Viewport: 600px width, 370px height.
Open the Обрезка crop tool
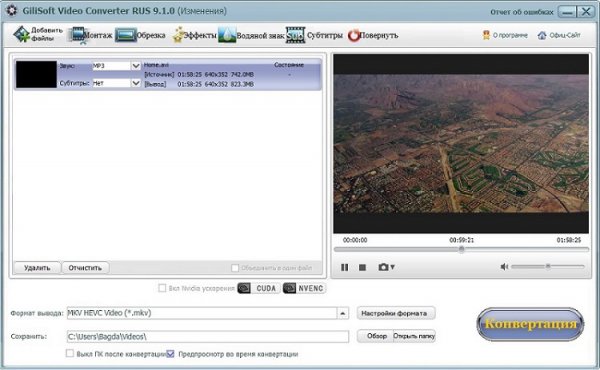(140, 35)
